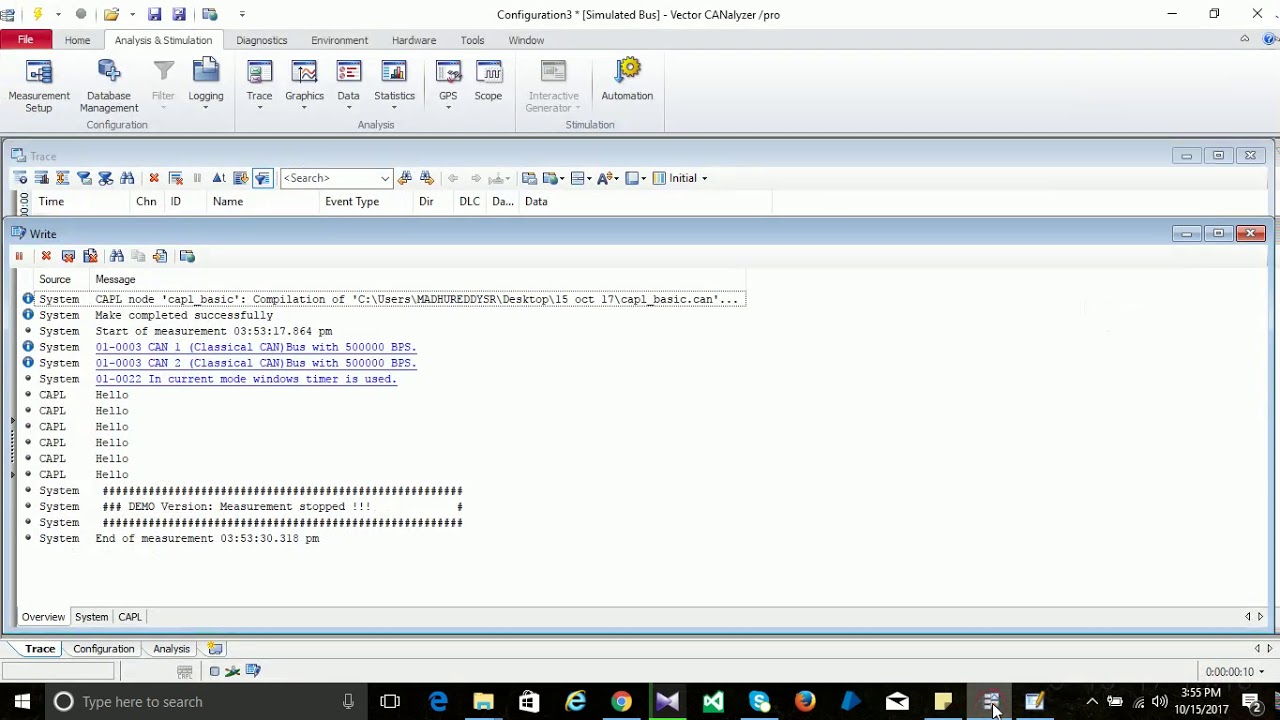Screen dimensions: 1280x720
Task: Open the CAN 1 Classical CAN bus link
Action: click(x=256, y=347)
